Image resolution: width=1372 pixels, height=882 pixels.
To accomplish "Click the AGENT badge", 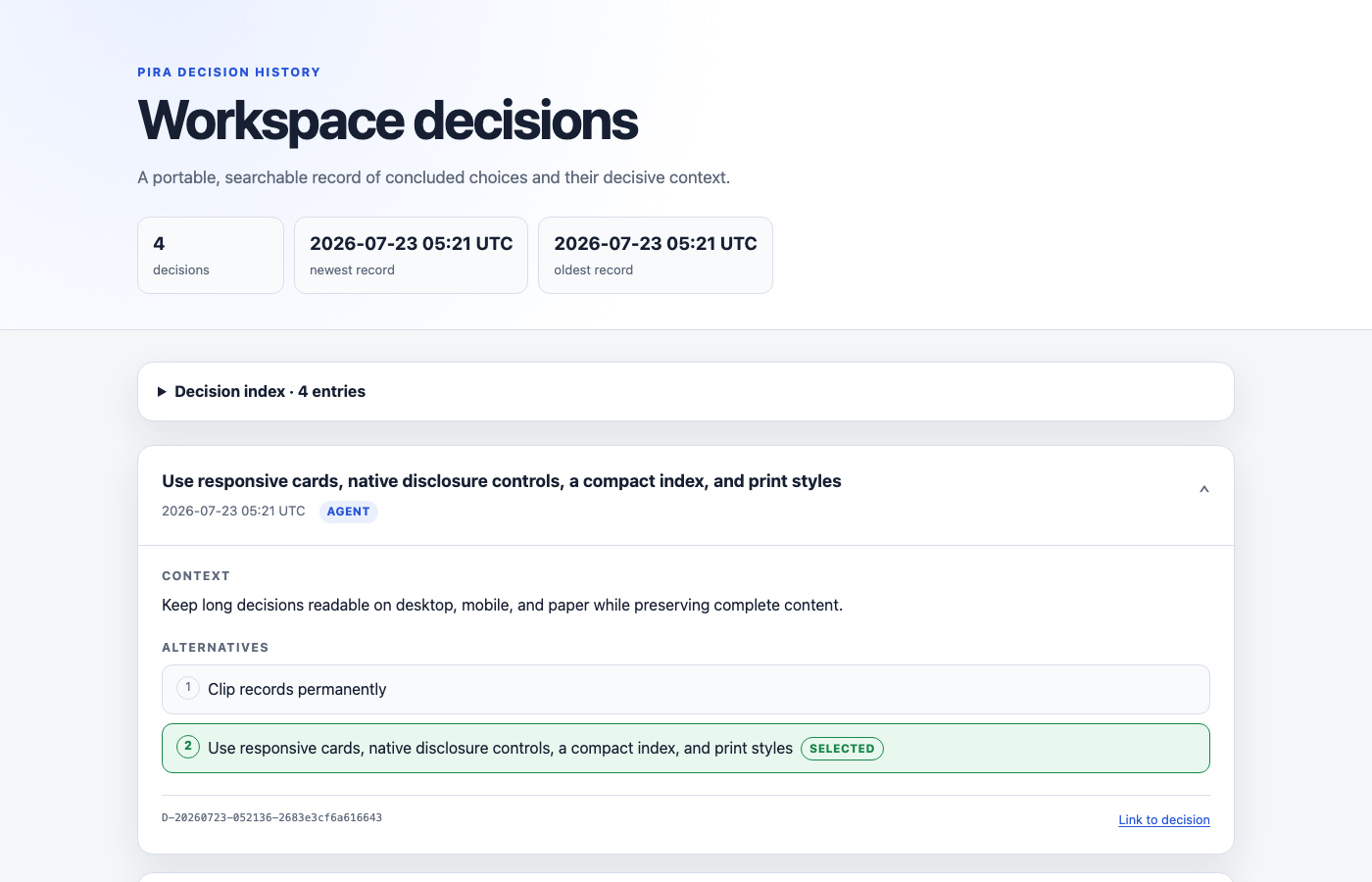I will coord(348,512).
